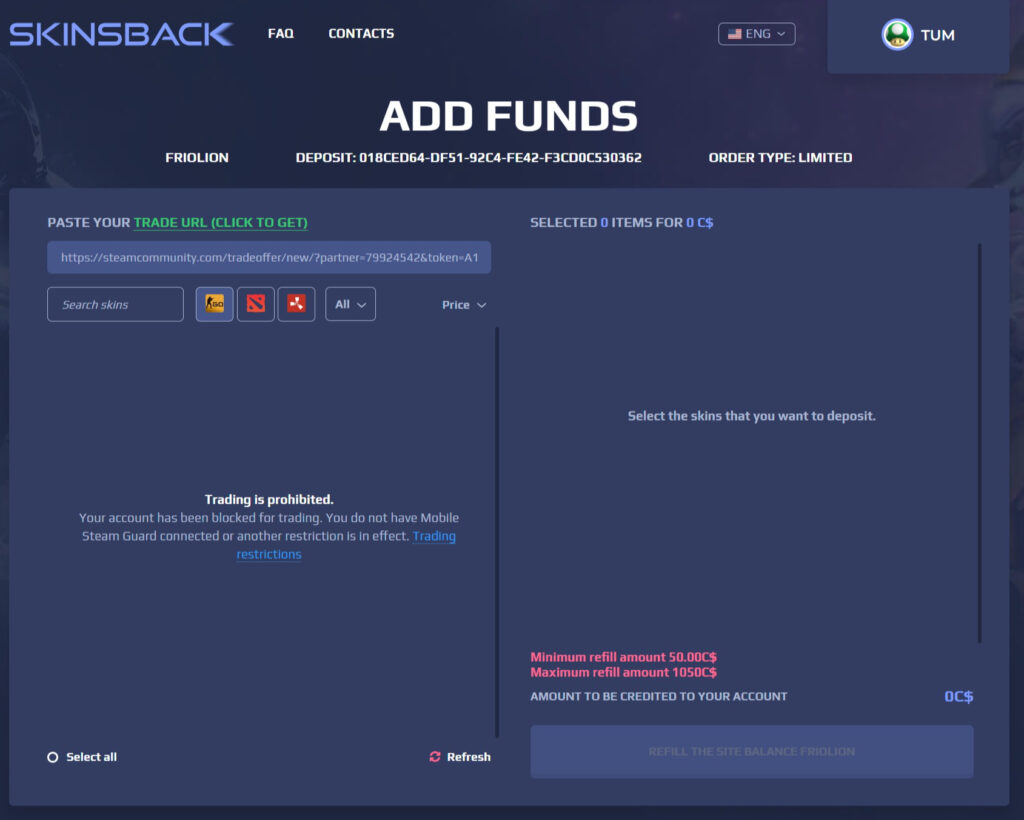The width and height of the screenshot is (1024, 820).
Task: Open the Price sort dropdown
Action: tap(464, 305)
